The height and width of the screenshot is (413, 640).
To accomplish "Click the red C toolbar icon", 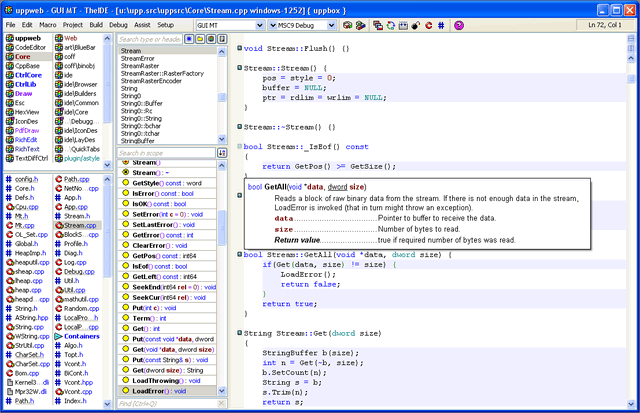I will point(429,25).
